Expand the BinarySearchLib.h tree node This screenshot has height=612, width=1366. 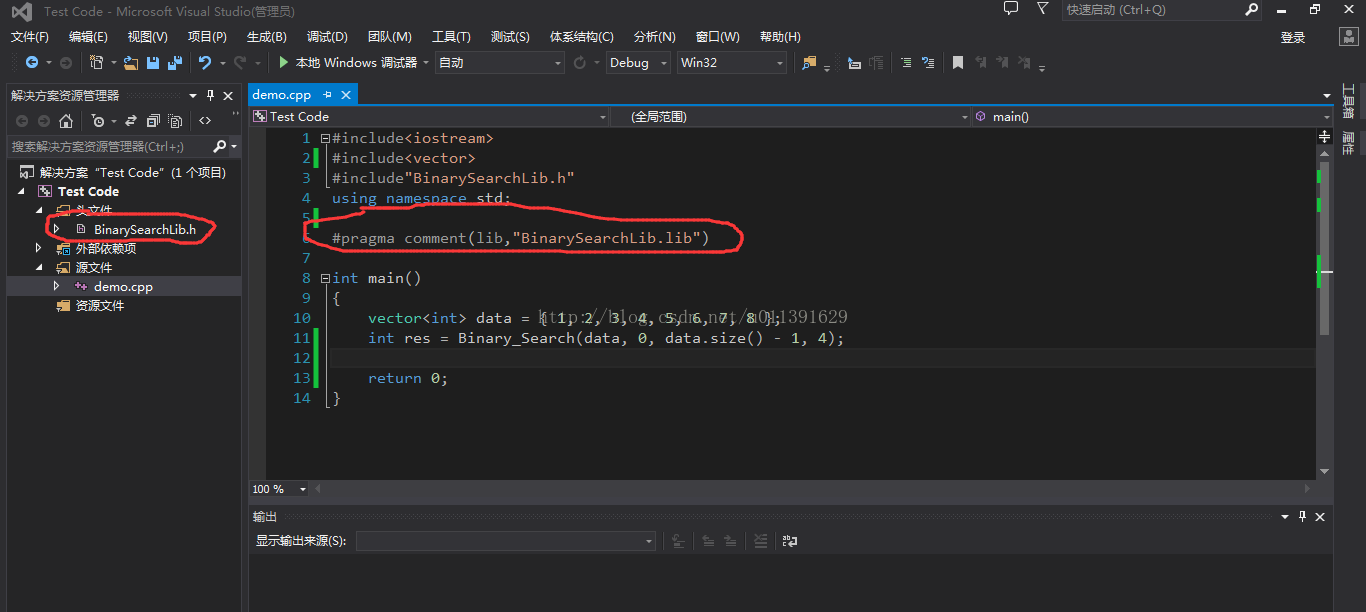tap(56, 229)
